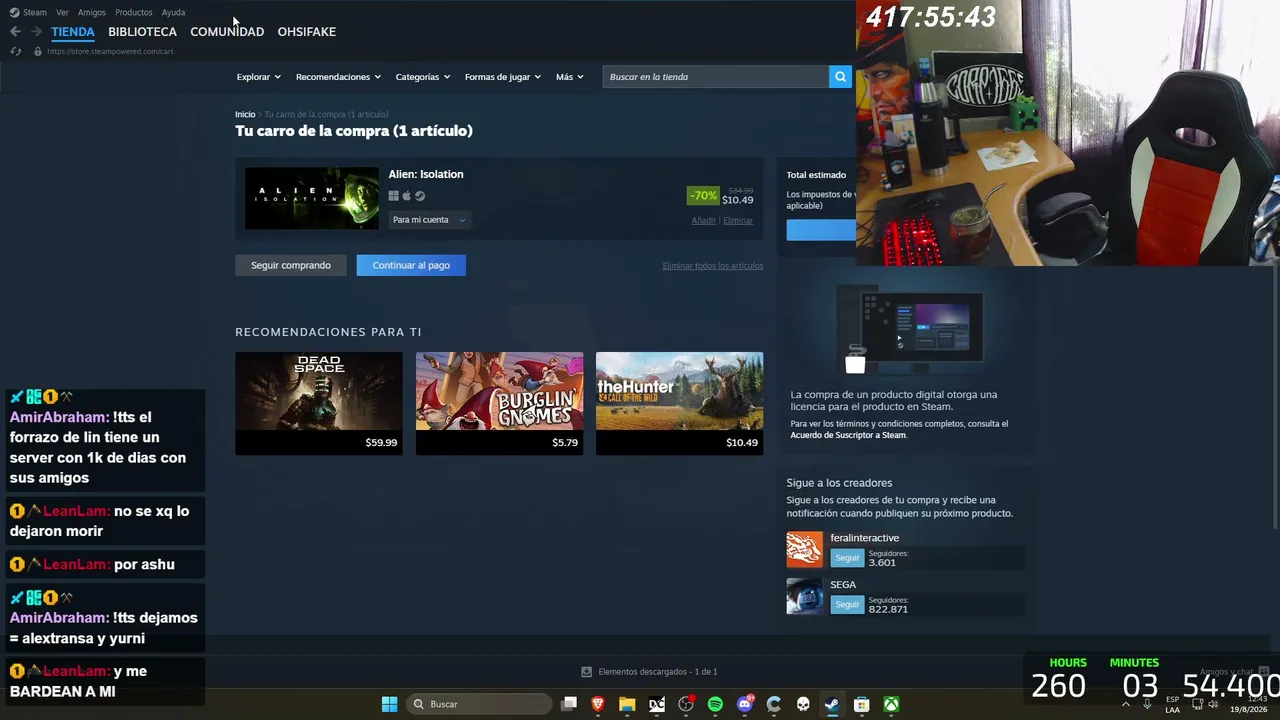Launch Brave browser from the taskbar
The height and width of the screenshot is (720, 1280).
pyautogui.click(x=598, y=704)
